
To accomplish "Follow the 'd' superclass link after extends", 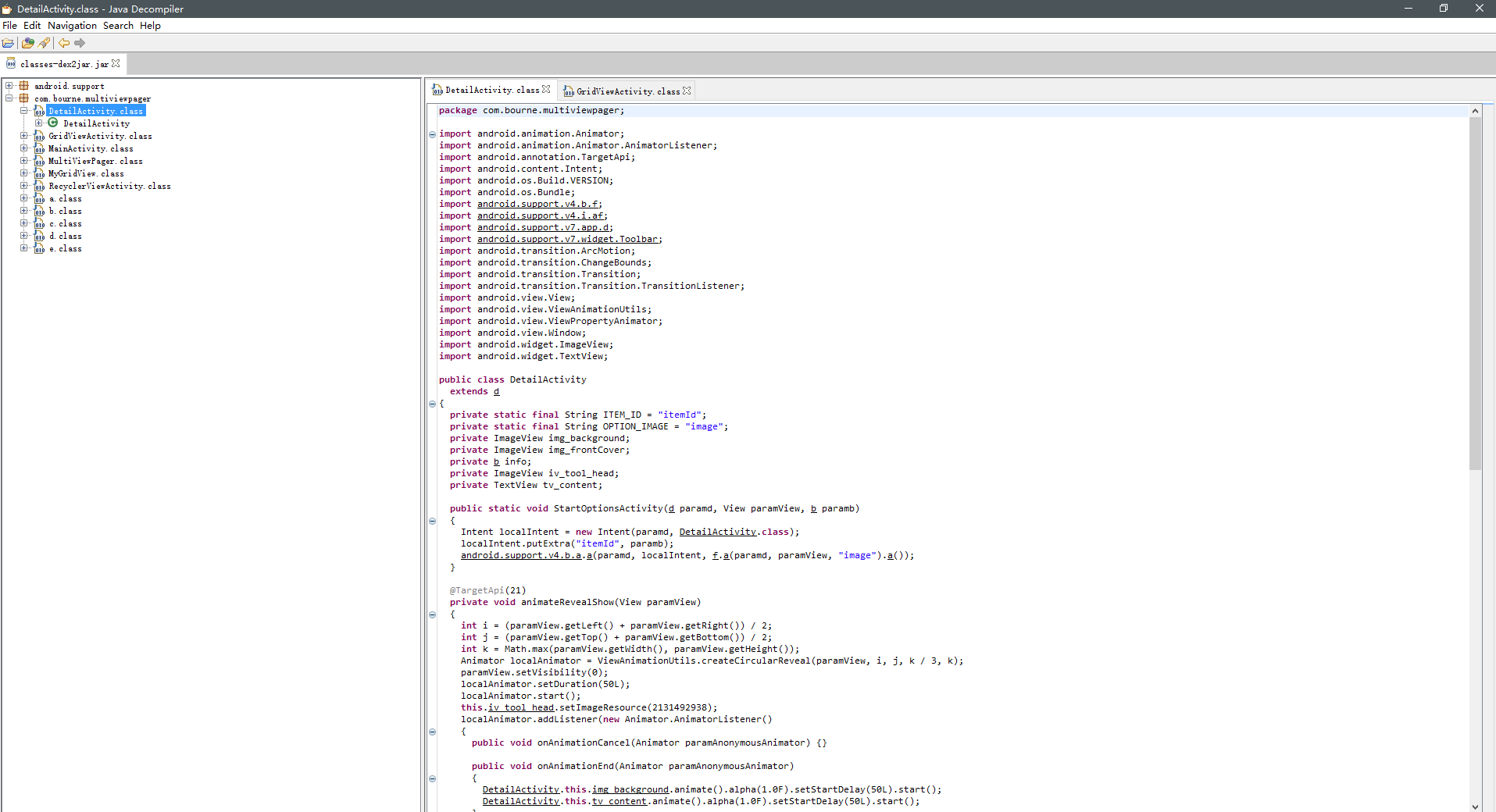I will click(x=496, y=391).
